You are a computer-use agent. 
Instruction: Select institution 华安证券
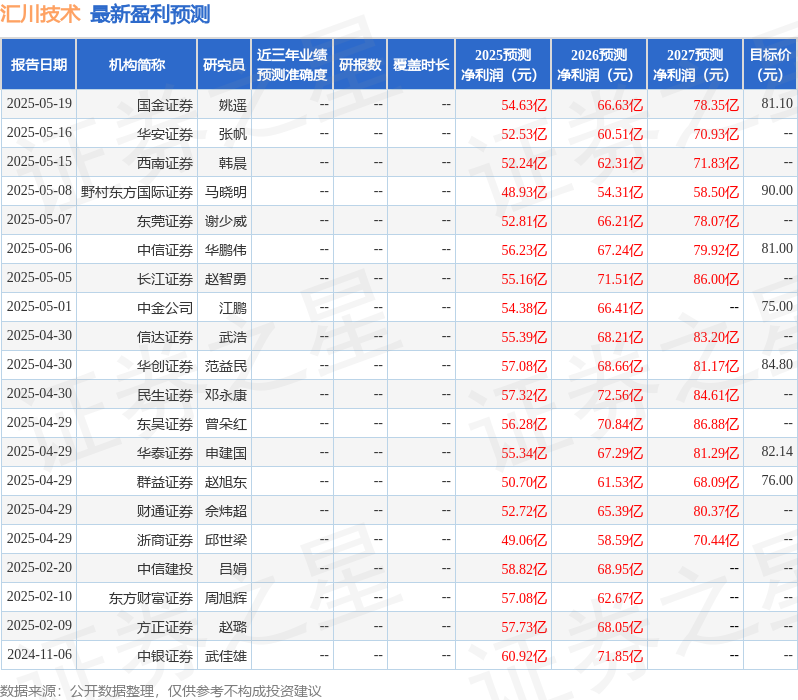pyautogui.click(x=165, y=134)
